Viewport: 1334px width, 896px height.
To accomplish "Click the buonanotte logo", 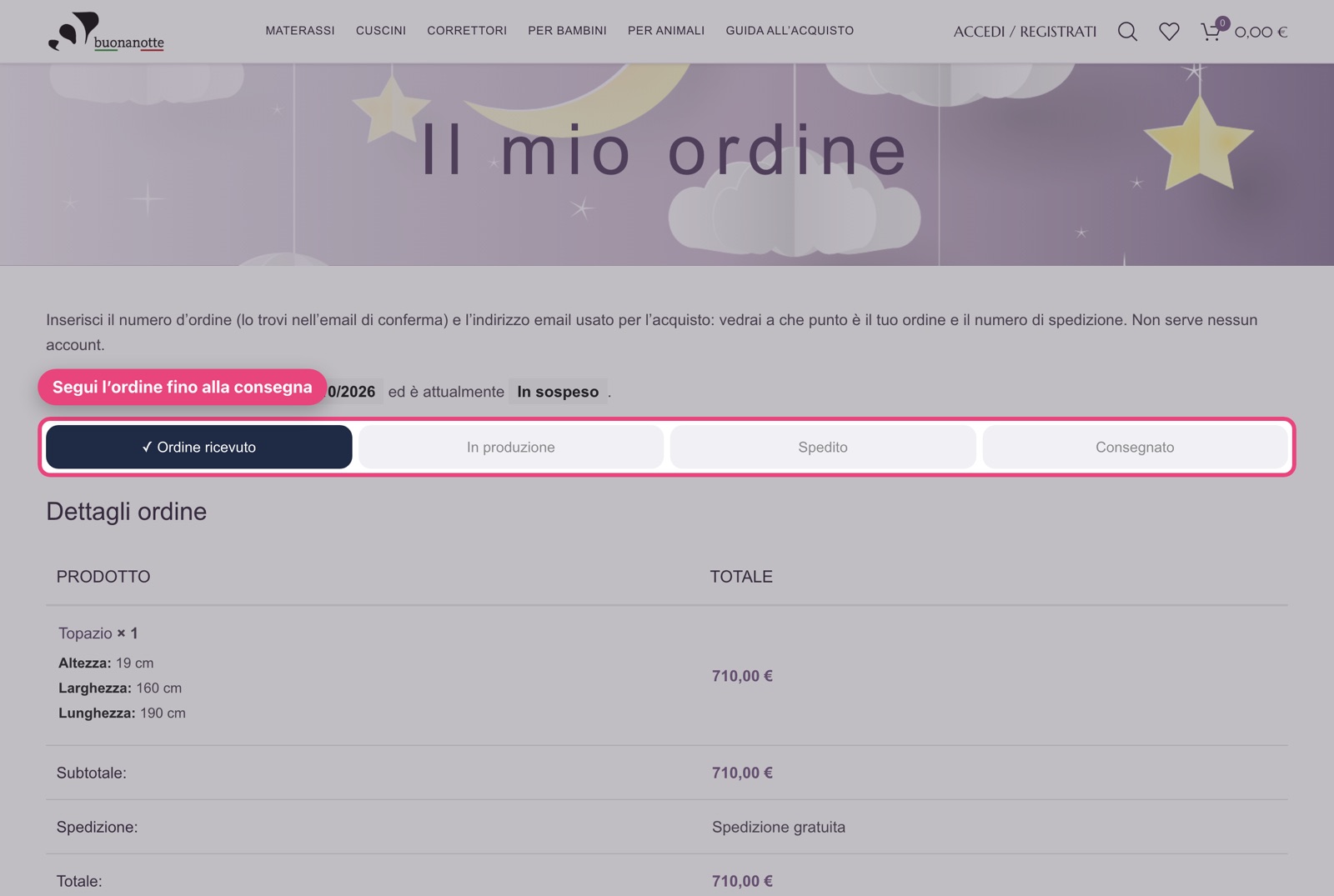I will 106,32.
